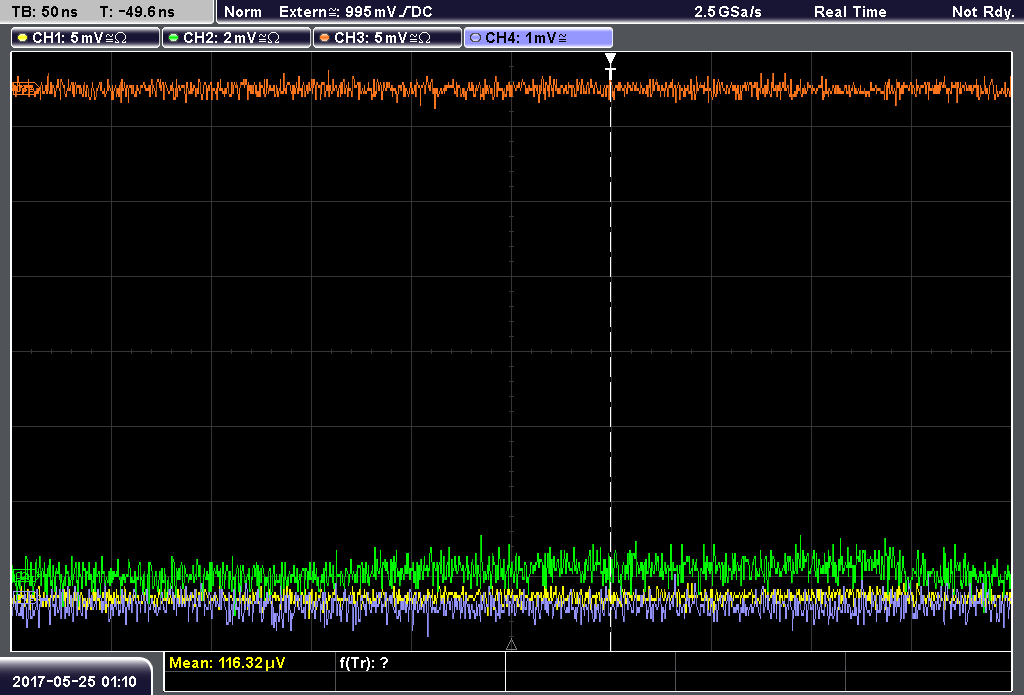Click the Extern 995 mV trigger source readout
This screenshot has width=1024, height=695.
pyautogui.click(x=356, y=12)
